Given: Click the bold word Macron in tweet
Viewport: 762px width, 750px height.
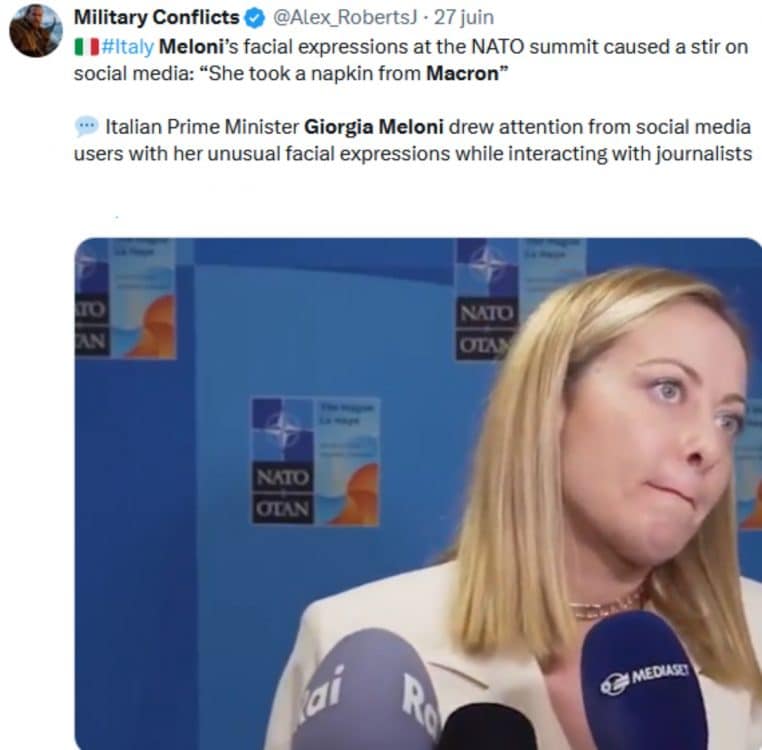Looking at the screenshot, I should click(x=462, y=73).
